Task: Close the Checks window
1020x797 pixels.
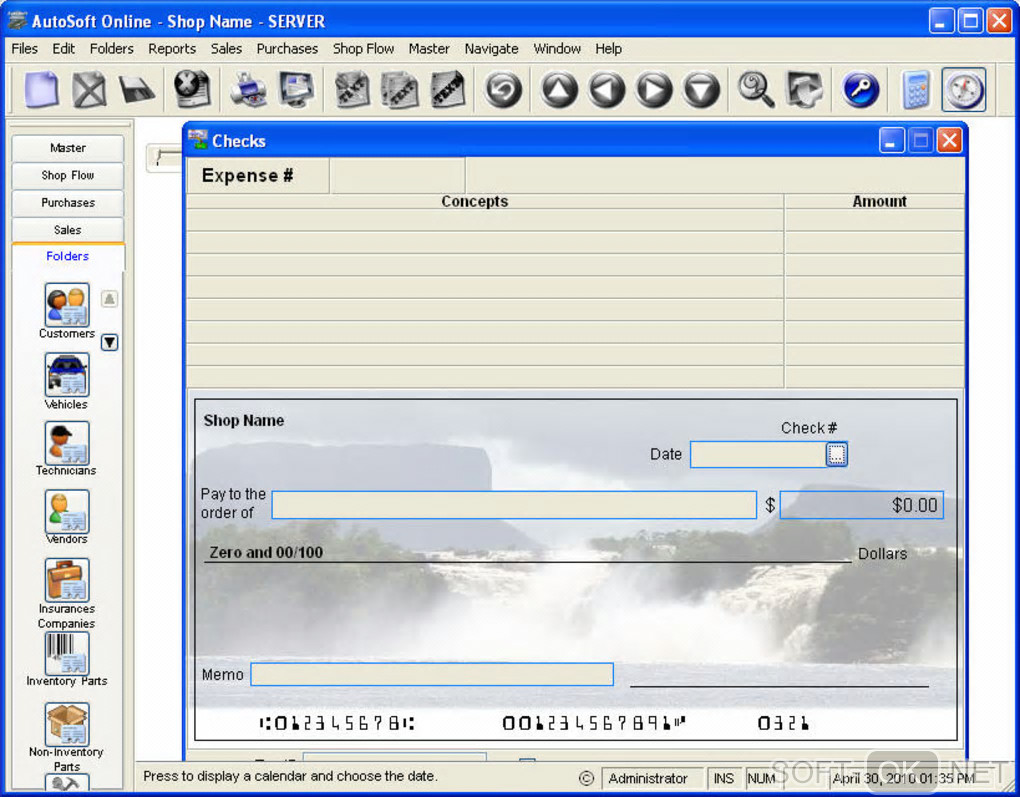Action: point(949,141)
